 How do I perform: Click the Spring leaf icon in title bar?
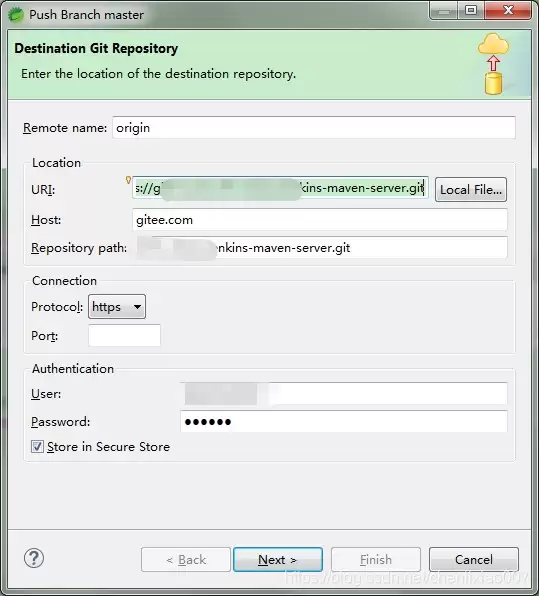[16, 15]
